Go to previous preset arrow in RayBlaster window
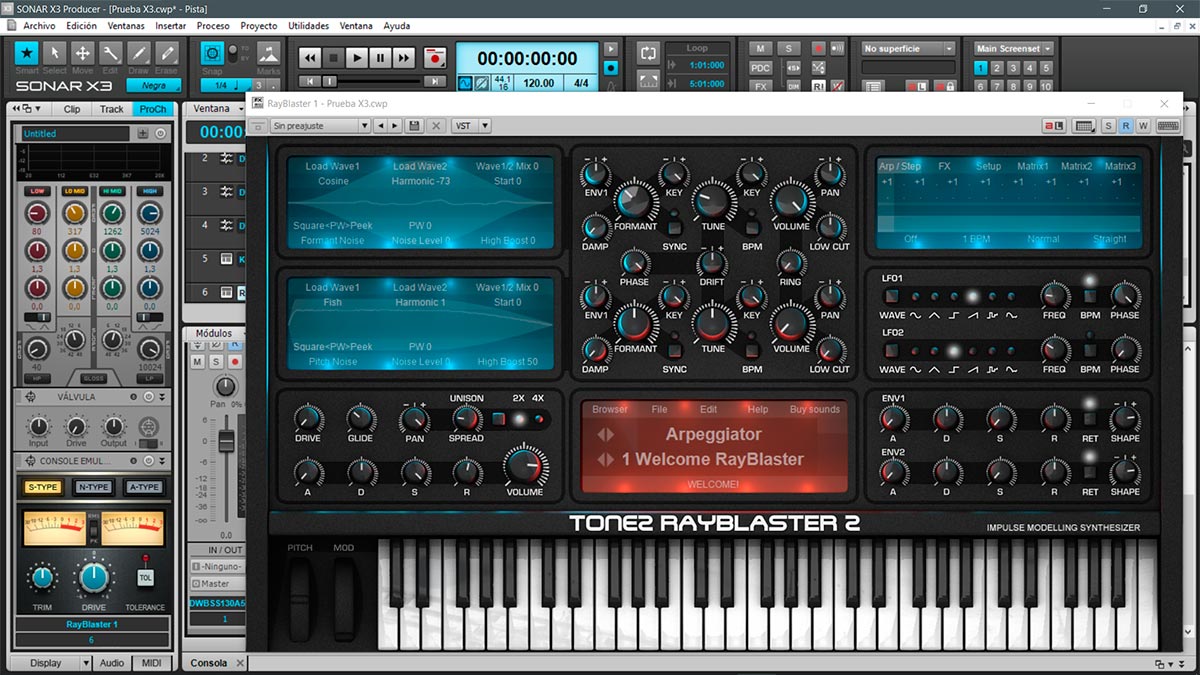This screenshot has width=1200, height=675. [381, 126]
